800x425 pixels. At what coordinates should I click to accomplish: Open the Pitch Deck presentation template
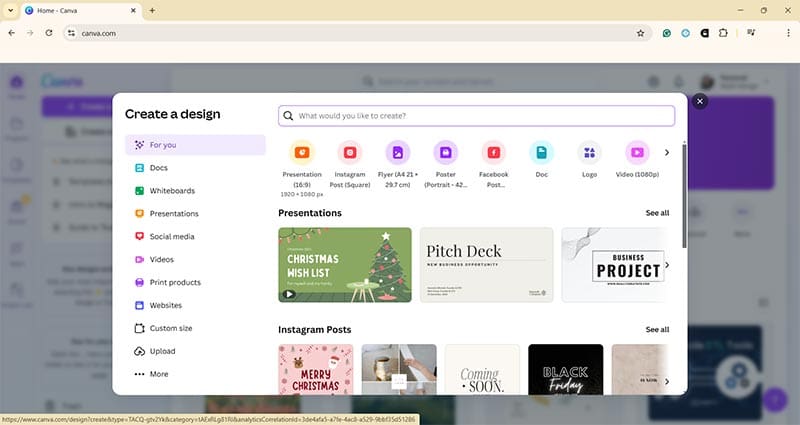(486, 265)
